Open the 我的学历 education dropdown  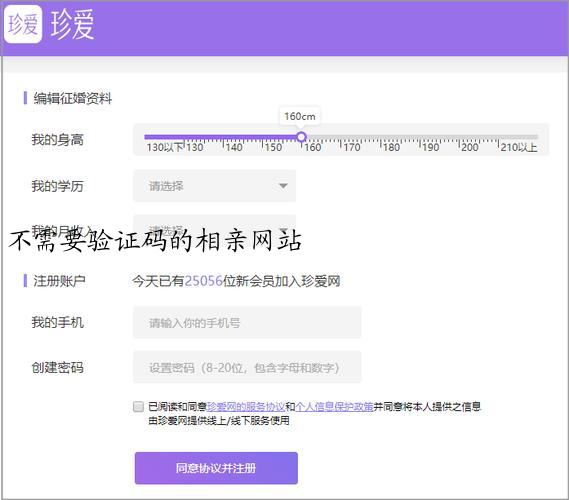tap(214, 186)
